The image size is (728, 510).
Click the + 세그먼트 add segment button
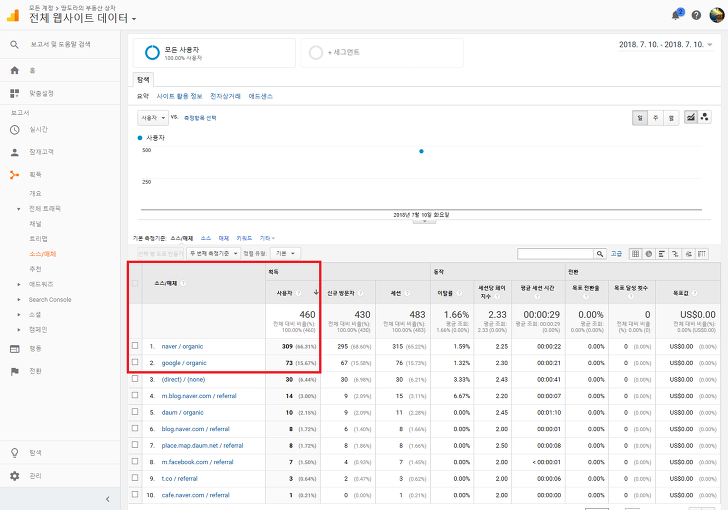[382, 52]
